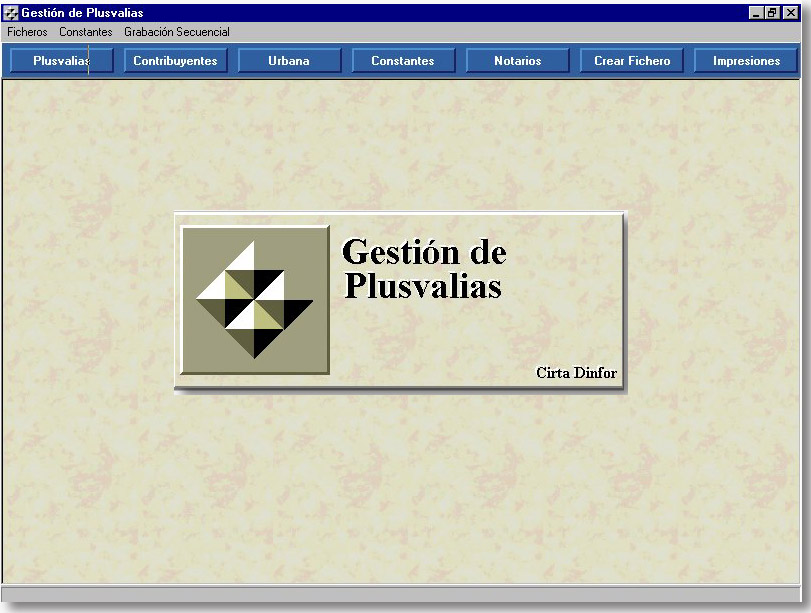Click the Plusvalias toolbar button
The width and height of the screenshot is (811, 613).
pyautogui.click(x=62, y=61)
